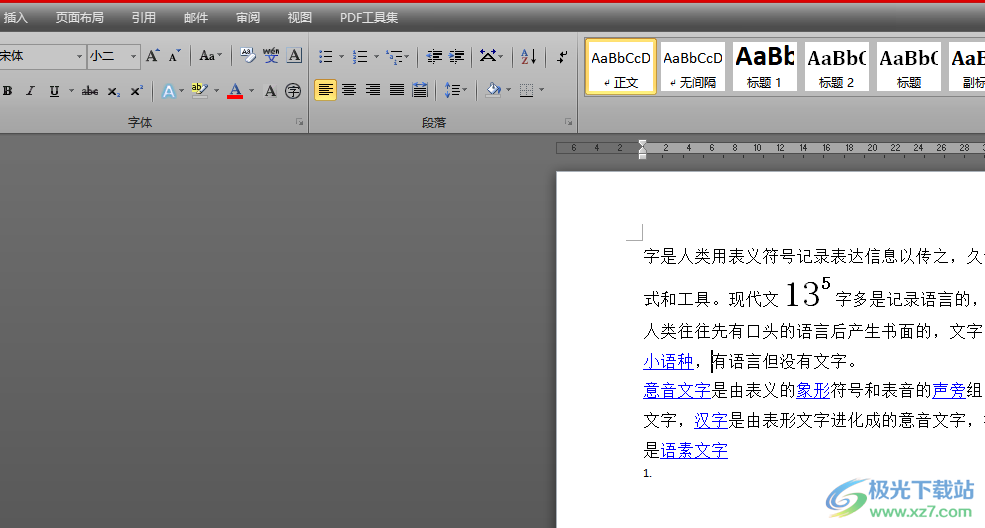Click the Enclose Characters circle icon

(x=293, y=91)
